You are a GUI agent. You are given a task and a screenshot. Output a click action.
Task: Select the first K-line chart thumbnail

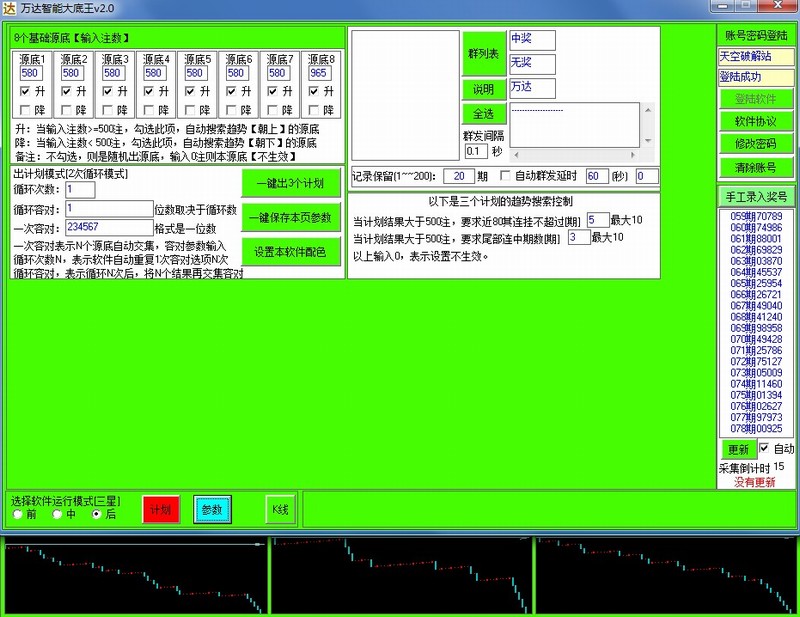coord(134,576)
